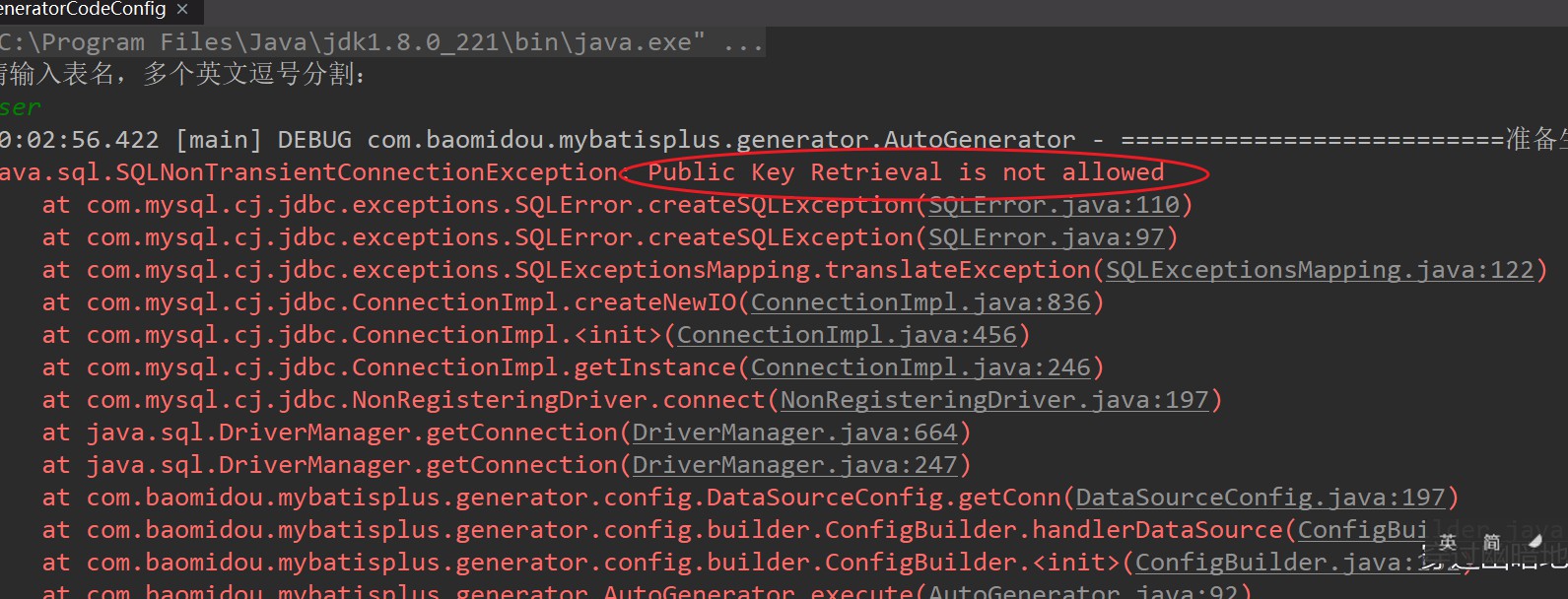Click the java.exe command line ellipsis
The height and width of the screenshot is (599, 1568).
click(x=741, y=42)
